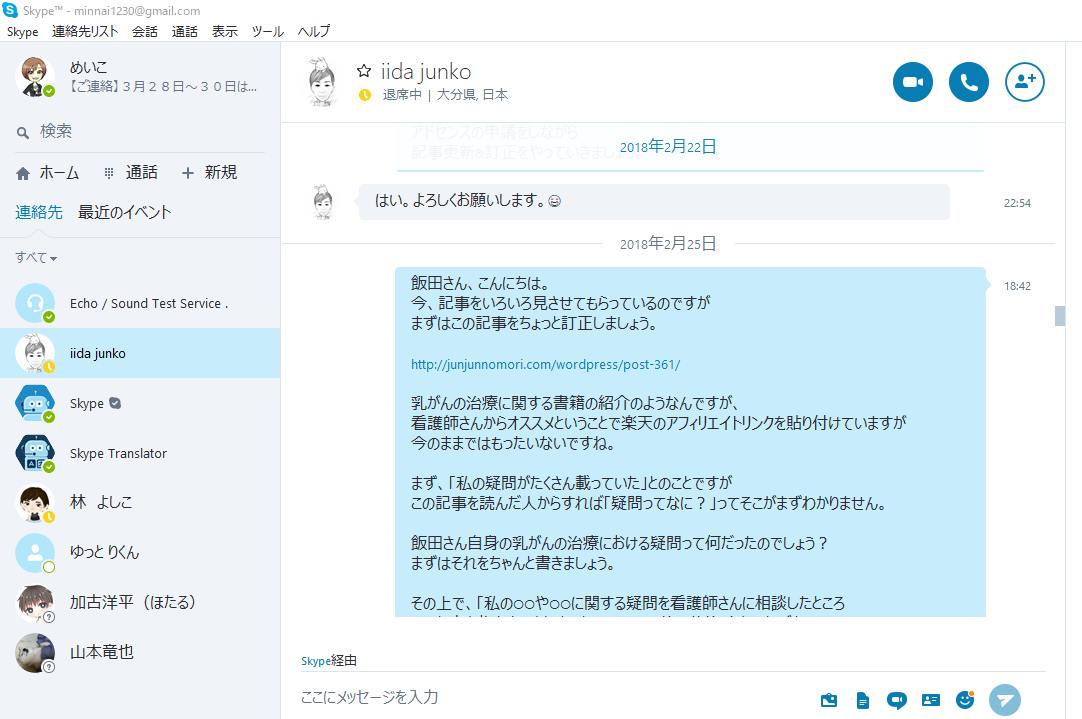Click the send file document icon
The width and height of the screenshot is (1082, 719).
pyautogui.click(x=862, y=700)
